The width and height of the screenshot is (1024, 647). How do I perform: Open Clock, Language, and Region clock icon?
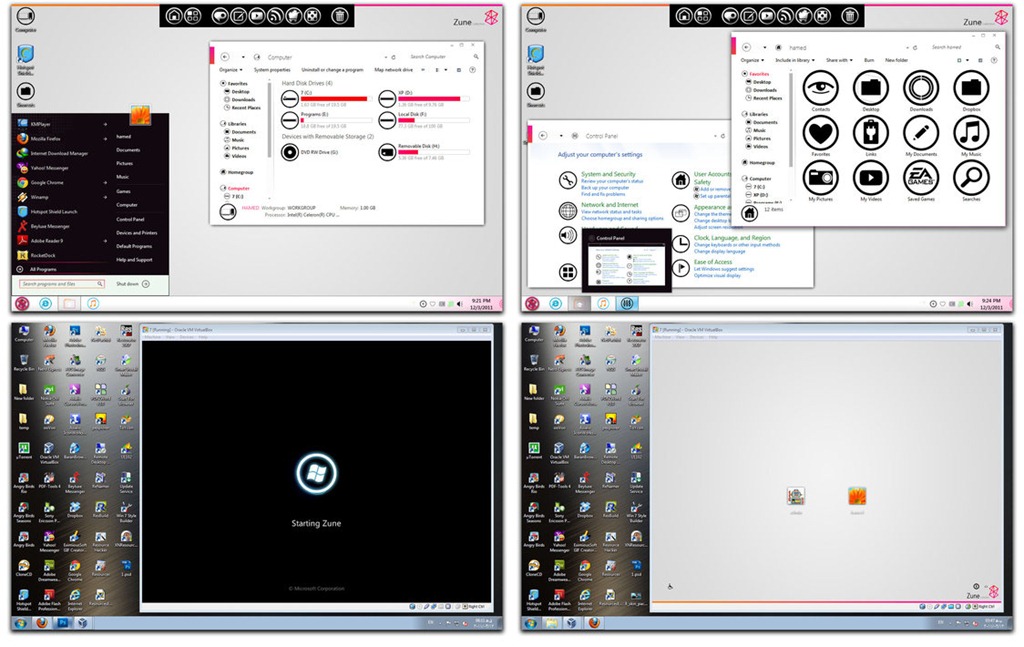(x=681, y=244)
